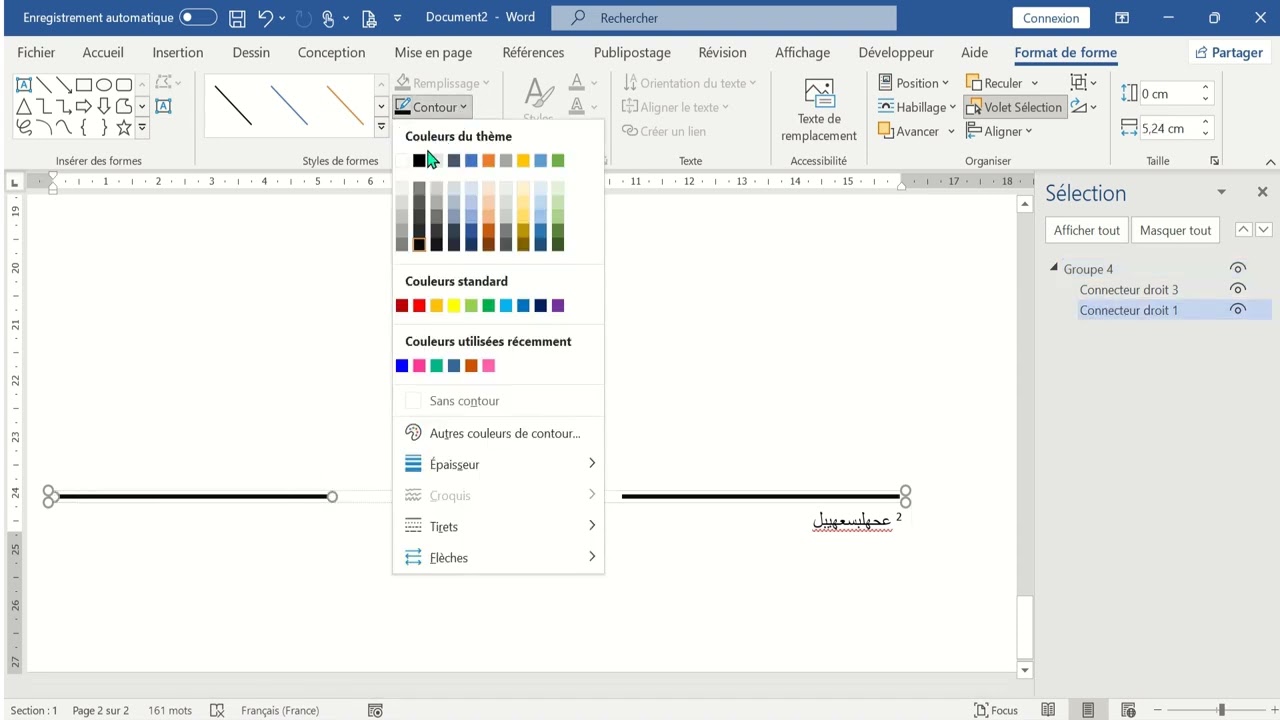The width and height of the screenshot is (1280, 720).
Task: Insert a text box shape icon
Action: [x=24, y=85]
